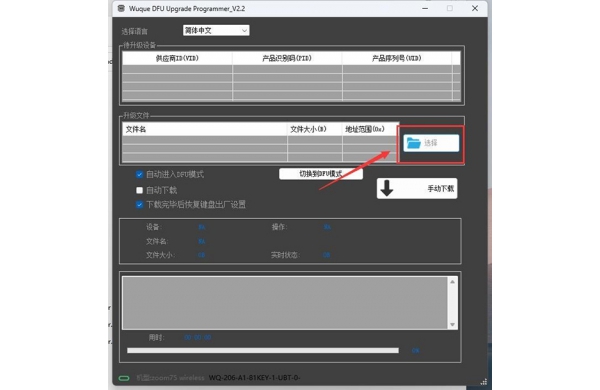Click the Wuque DFU app icon in title bar
The image size is (600, 390).
tap(121, 8)
